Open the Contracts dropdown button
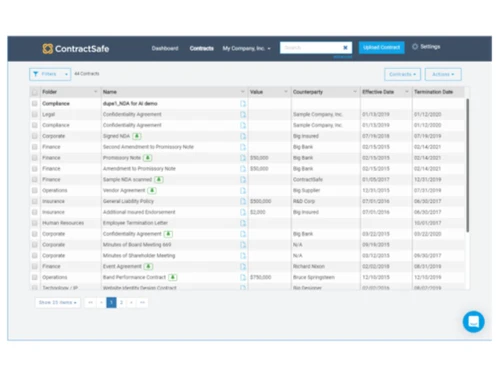Screen dimensions: 500x375 click(402, 74)
